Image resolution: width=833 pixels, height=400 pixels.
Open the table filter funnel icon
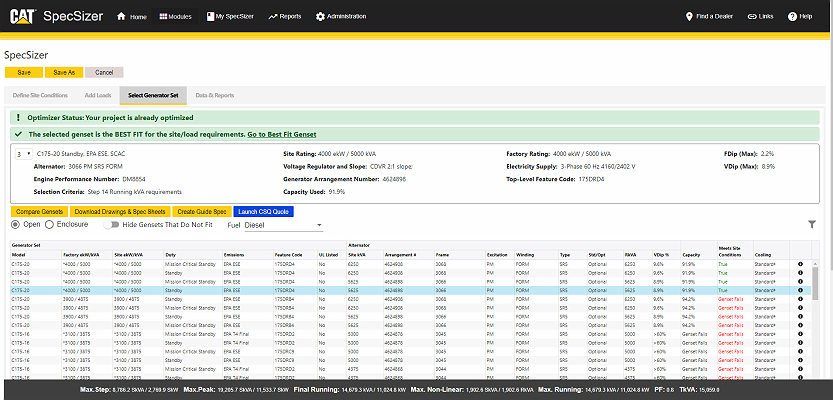tap(812, 225)
